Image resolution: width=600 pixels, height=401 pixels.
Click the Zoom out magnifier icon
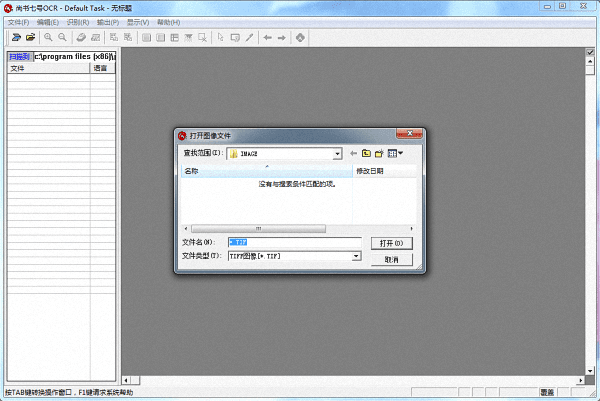click(x=62, y=37)
